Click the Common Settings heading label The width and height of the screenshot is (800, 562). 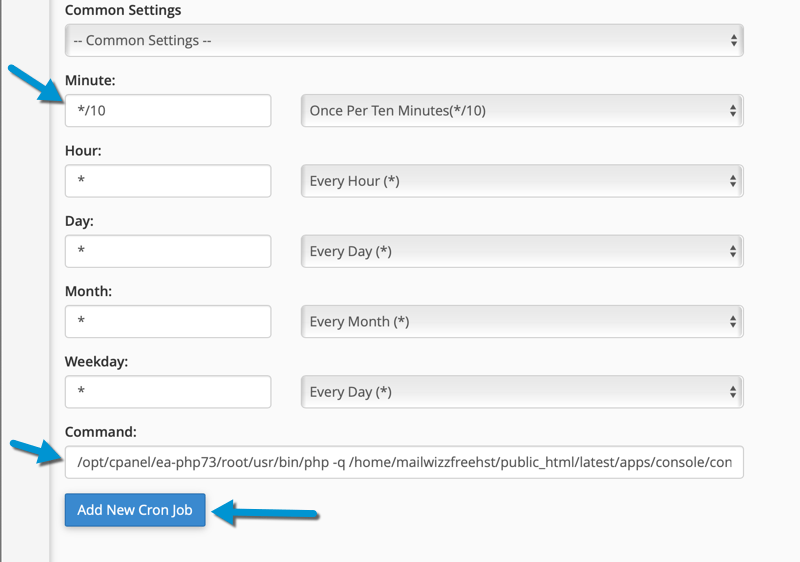[x=123, y=10]
